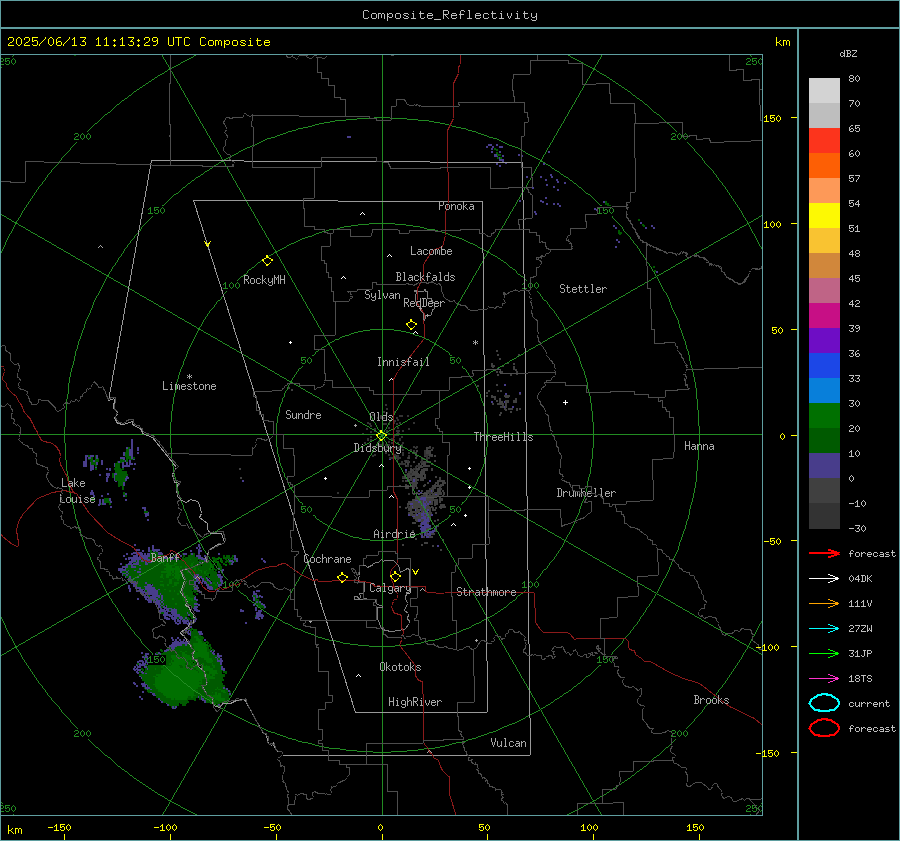Click the Sundre label

tap(303, 415)
